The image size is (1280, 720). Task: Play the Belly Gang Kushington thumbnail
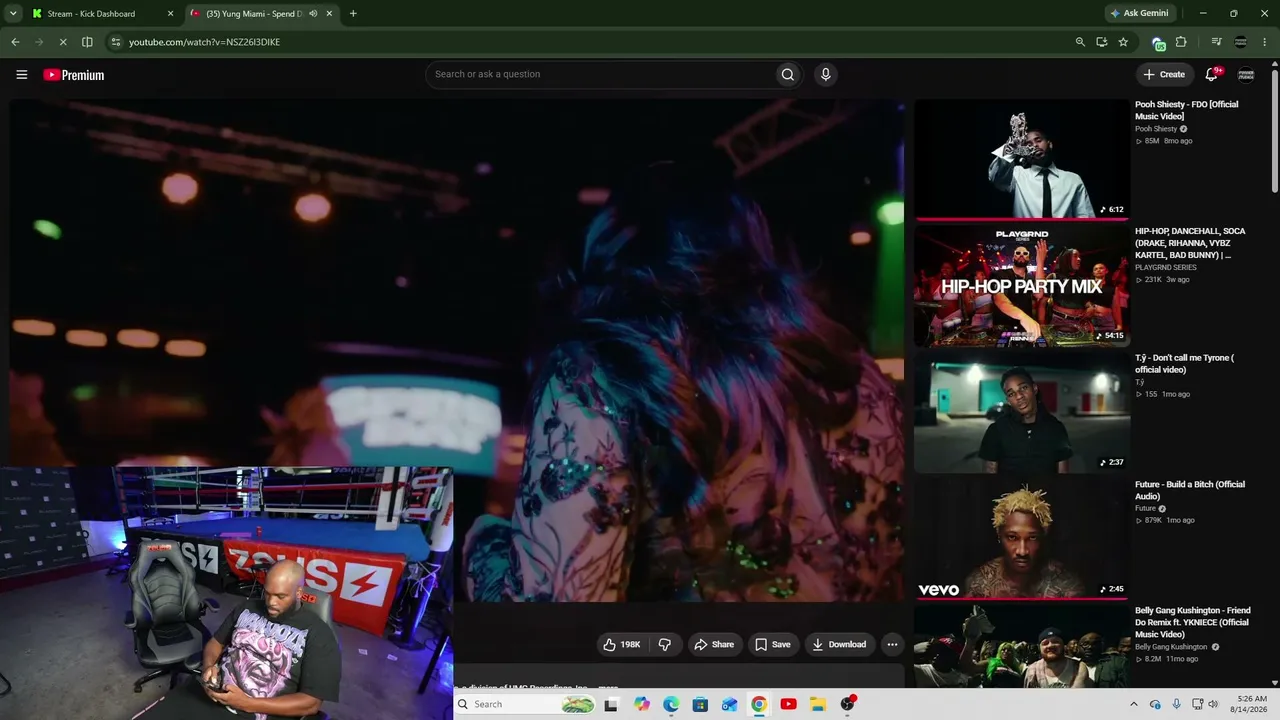click(1022, 647)
